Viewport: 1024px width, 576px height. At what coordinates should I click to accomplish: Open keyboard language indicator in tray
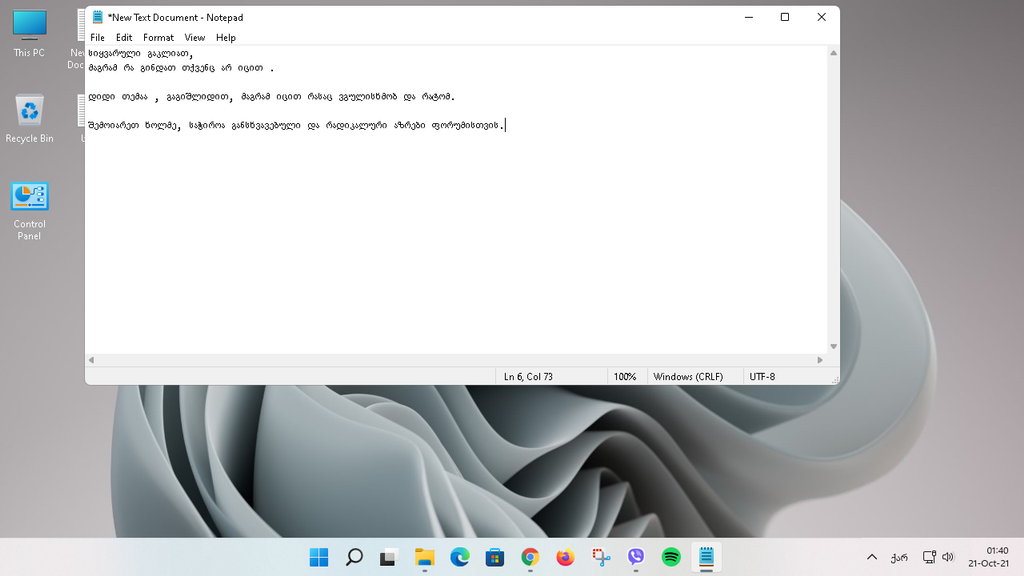pyautogui.click(x=899, y=557)
